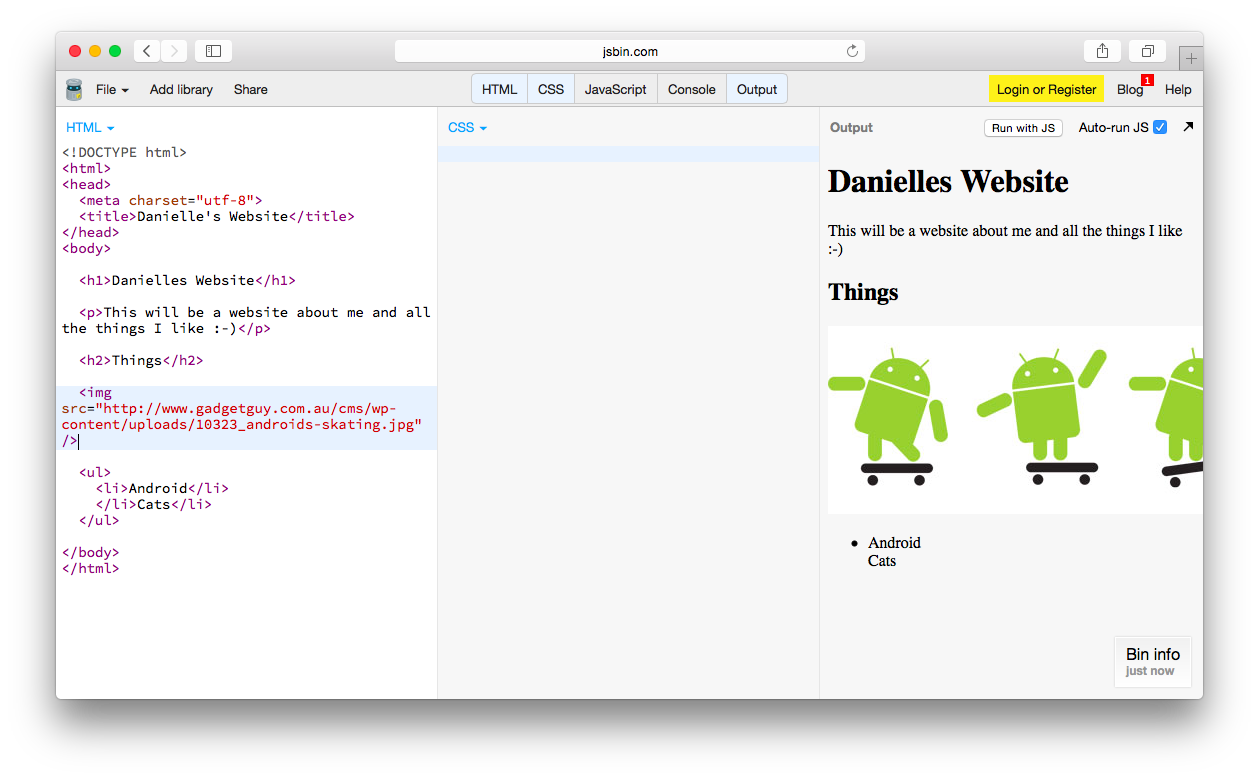Go back with the Safari back arrow
This screenshot has width=1259, height=779.
[x=147, y=51]
